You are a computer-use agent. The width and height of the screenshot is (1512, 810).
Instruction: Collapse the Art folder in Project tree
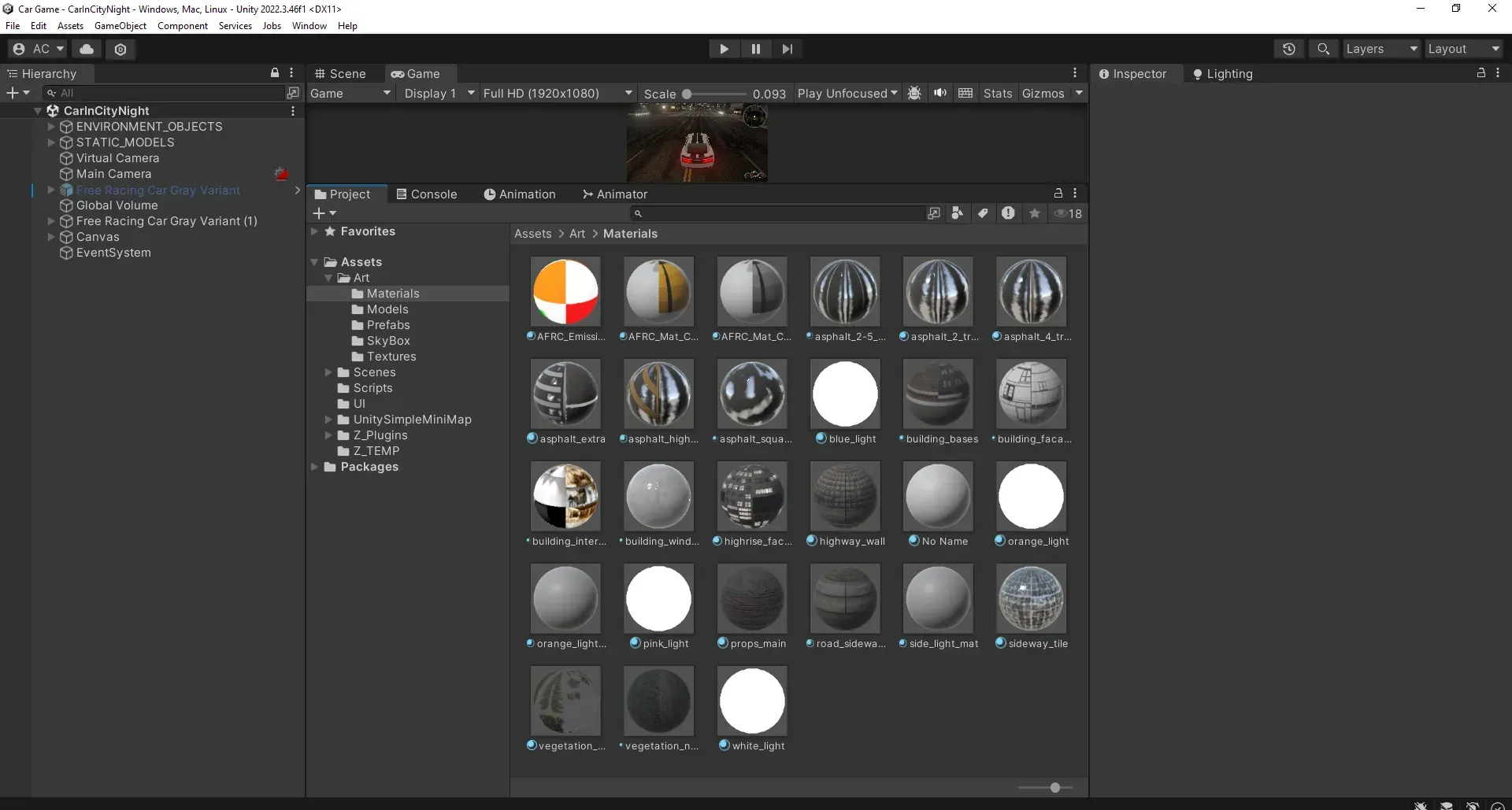pos(328,278)
